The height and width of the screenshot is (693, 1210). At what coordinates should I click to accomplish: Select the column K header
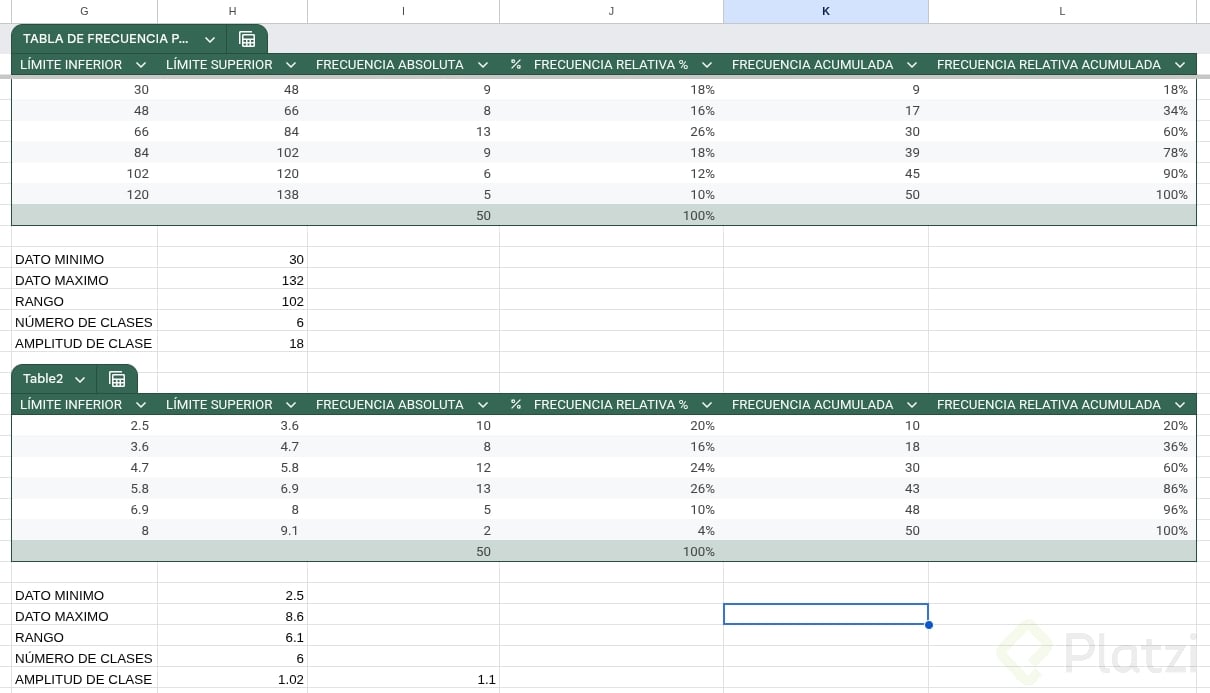point(825,11)
